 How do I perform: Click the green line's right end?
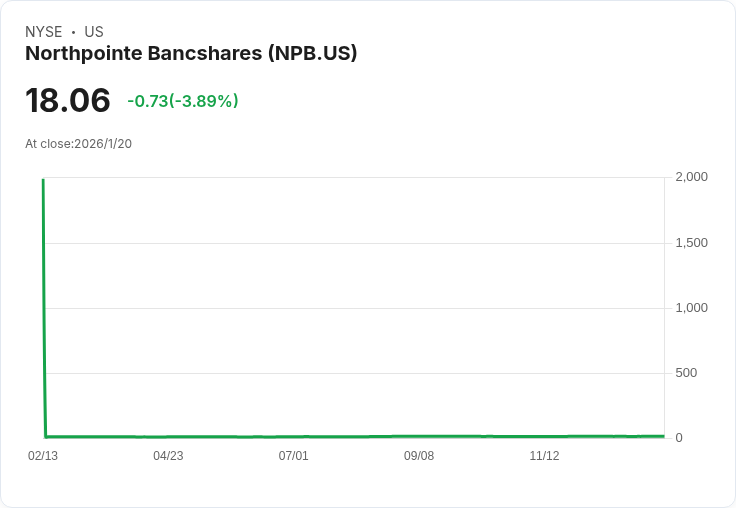coord(662,436)
